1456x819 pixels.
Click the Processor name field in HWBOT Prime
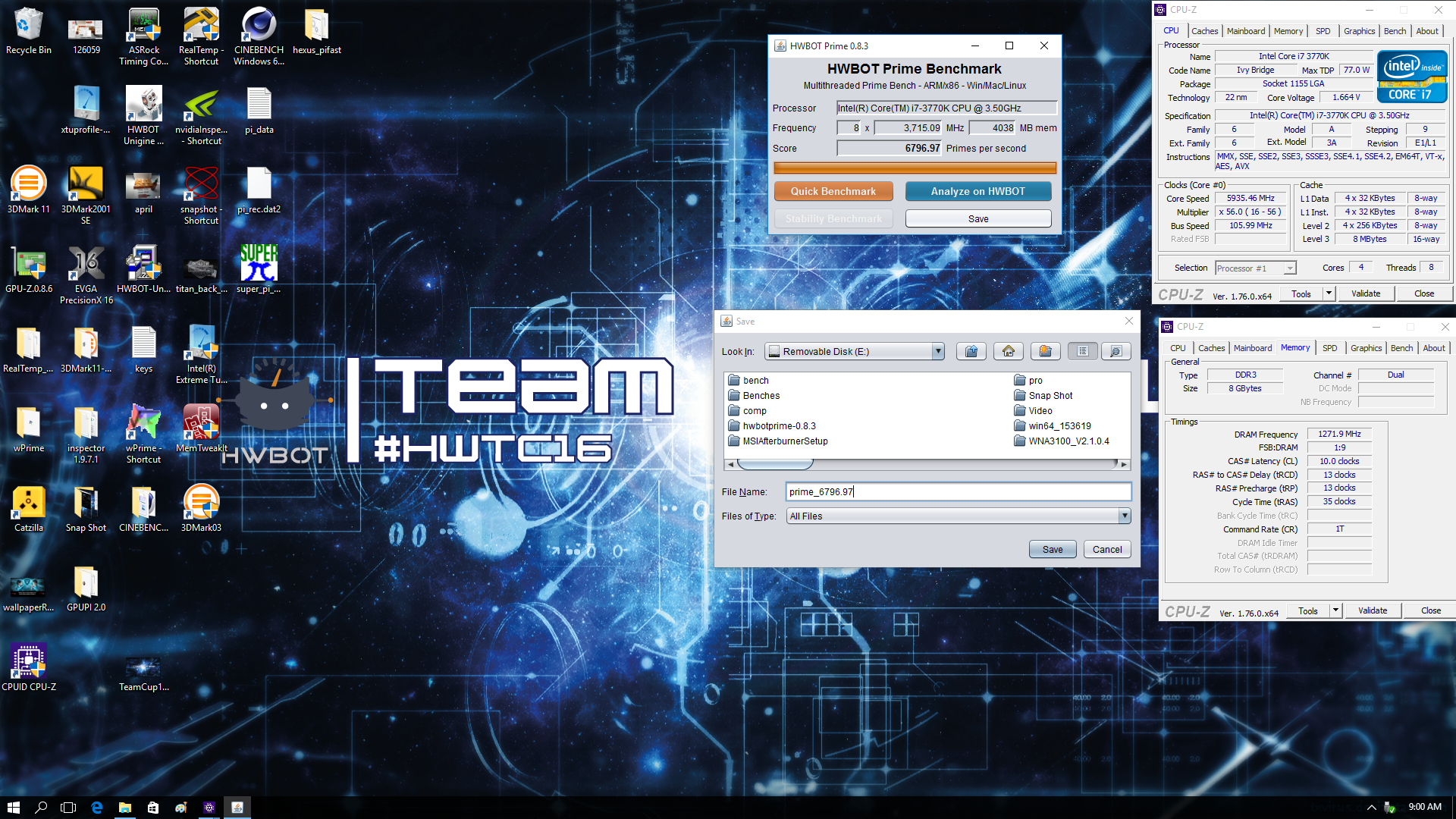tap(946, 108)
